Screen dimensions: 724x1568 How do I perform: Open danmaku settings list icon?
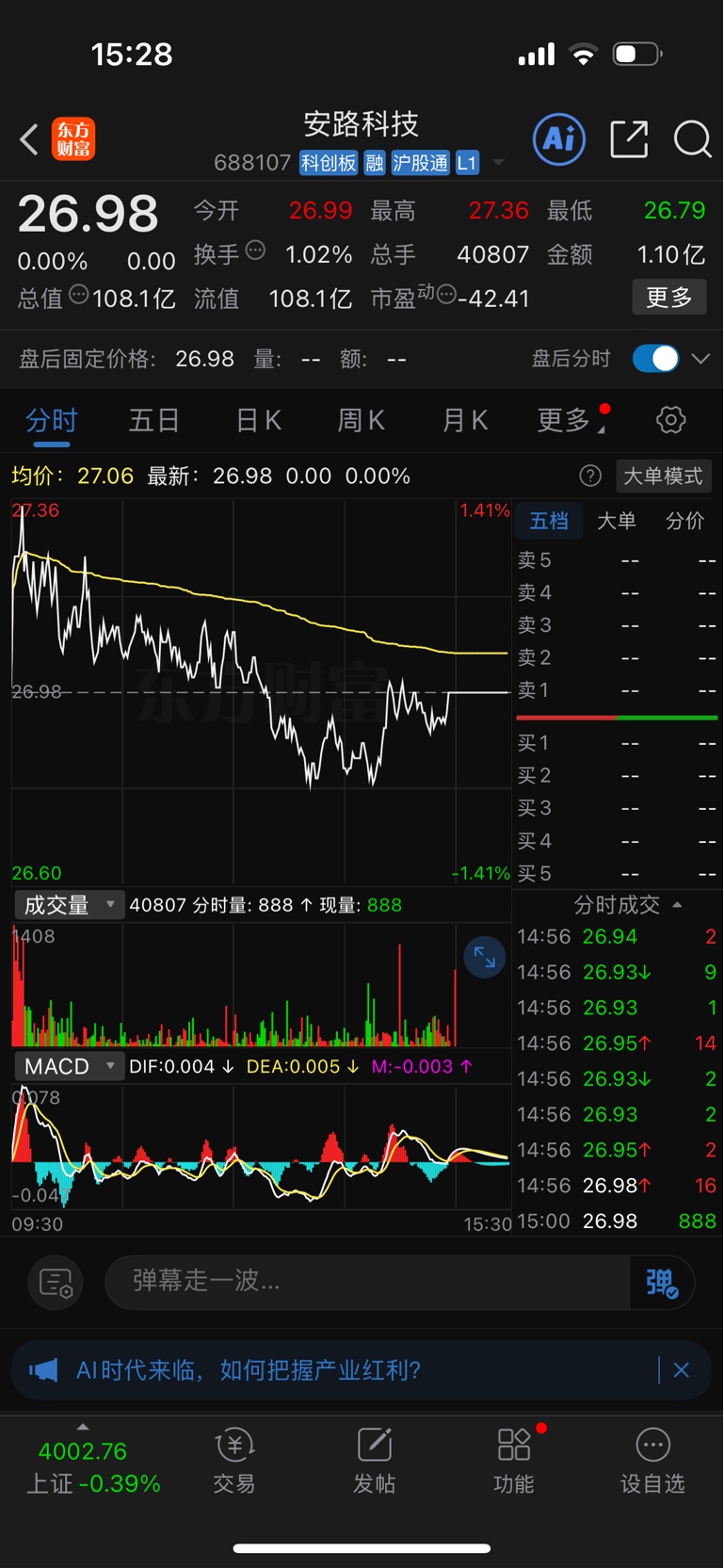(56, 1283)
